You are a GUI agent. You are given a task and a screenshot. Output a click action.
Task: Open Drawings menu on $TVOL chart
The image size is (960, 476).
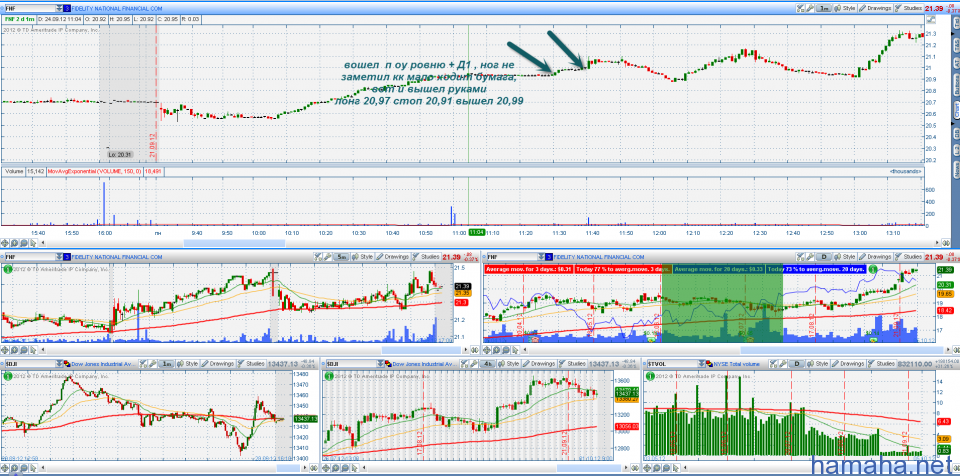point(847,364)
